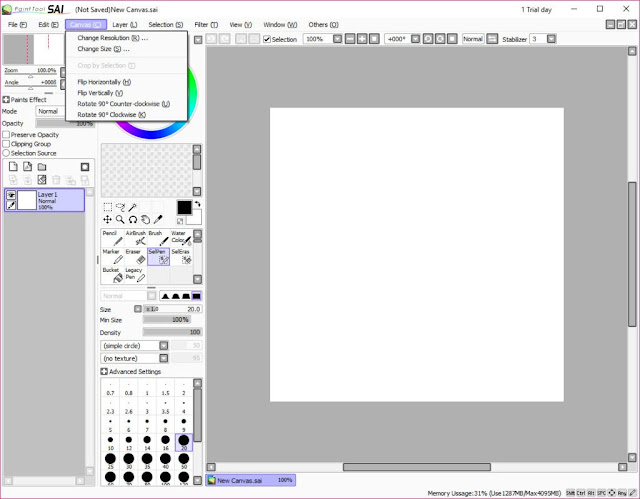Open the Layer menu
Screen dimensions: 640x499
124,25
